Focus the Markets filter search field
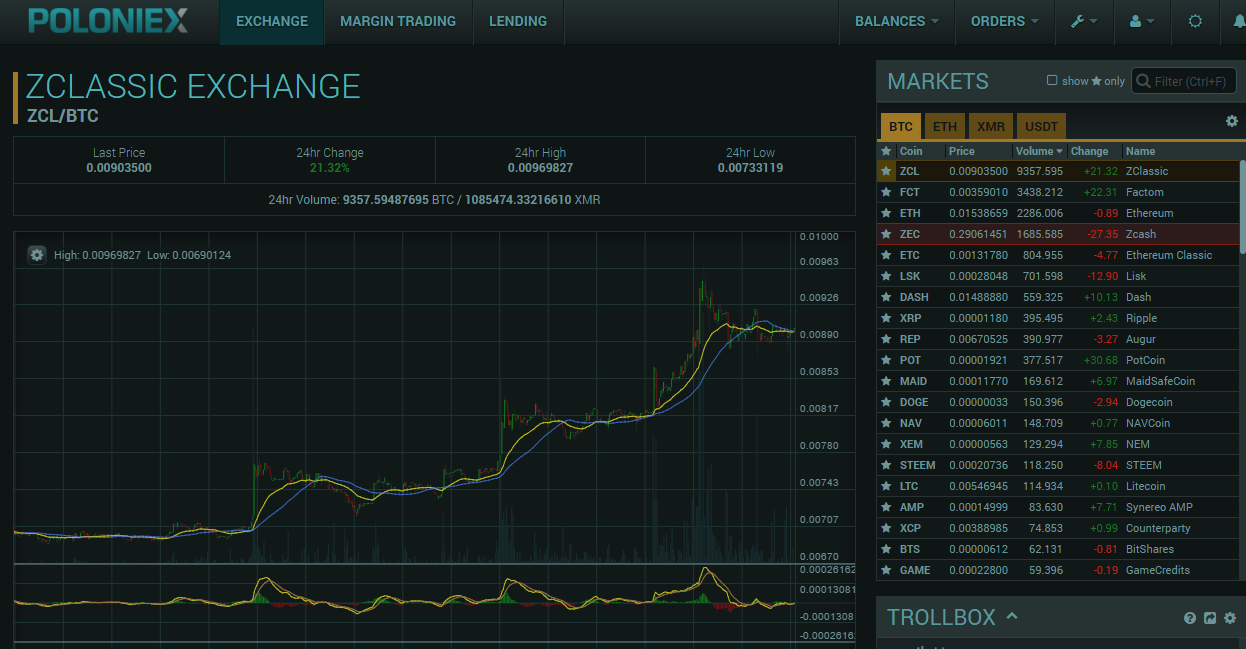Viewport: 1246px width, 649px height. pos(1186,81)
